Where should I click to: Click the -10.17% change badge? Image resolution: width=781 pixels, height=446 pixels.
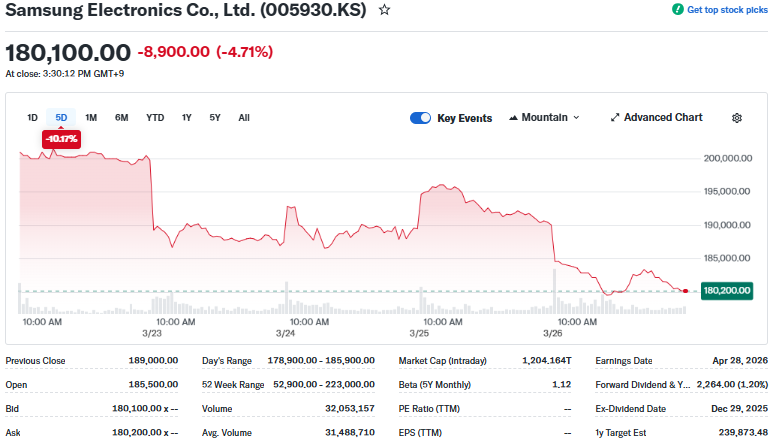(x=61, y=139)
